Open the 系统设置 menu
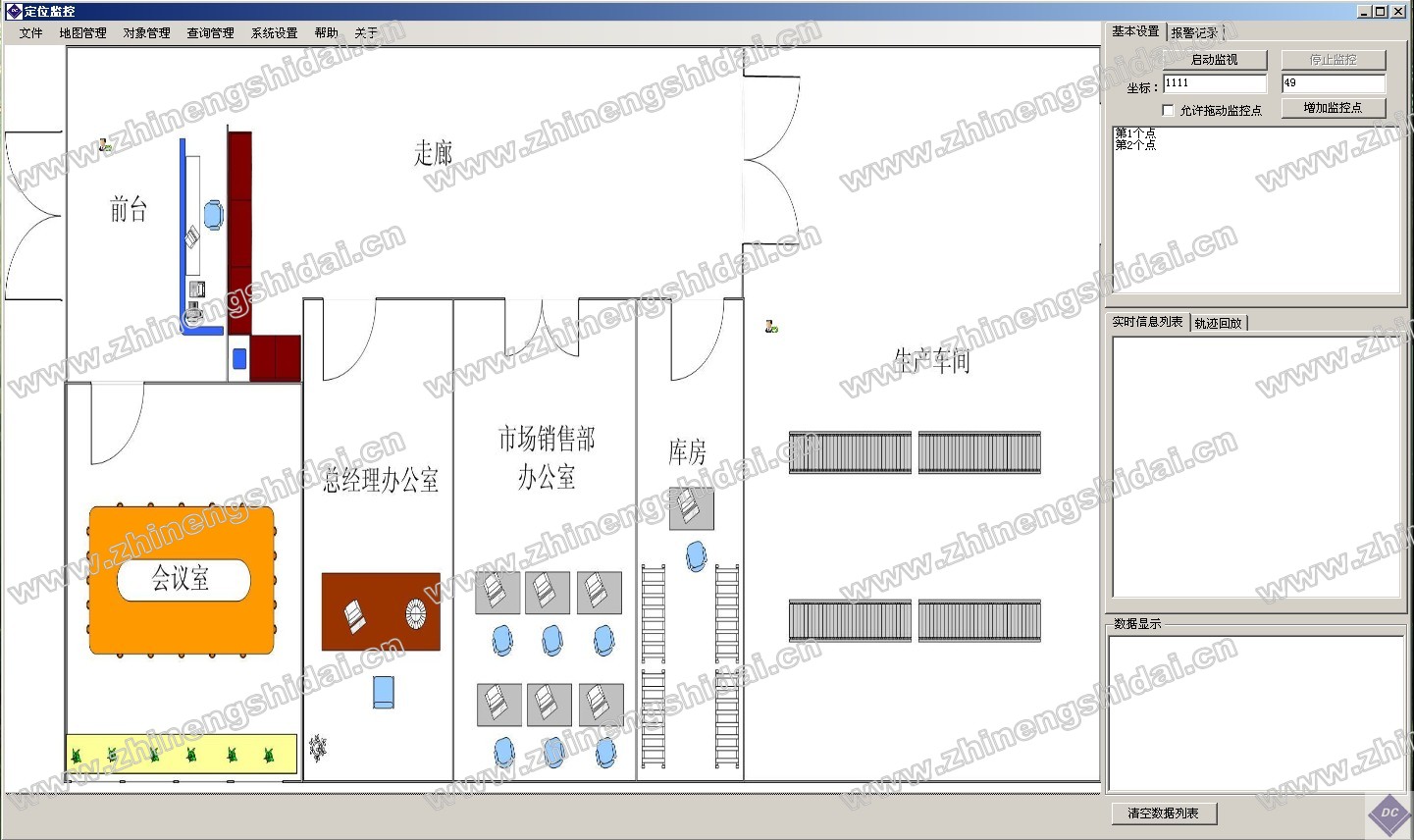Image resolution: width=1414 pixels, height=840 pixels. click(274, 33)
